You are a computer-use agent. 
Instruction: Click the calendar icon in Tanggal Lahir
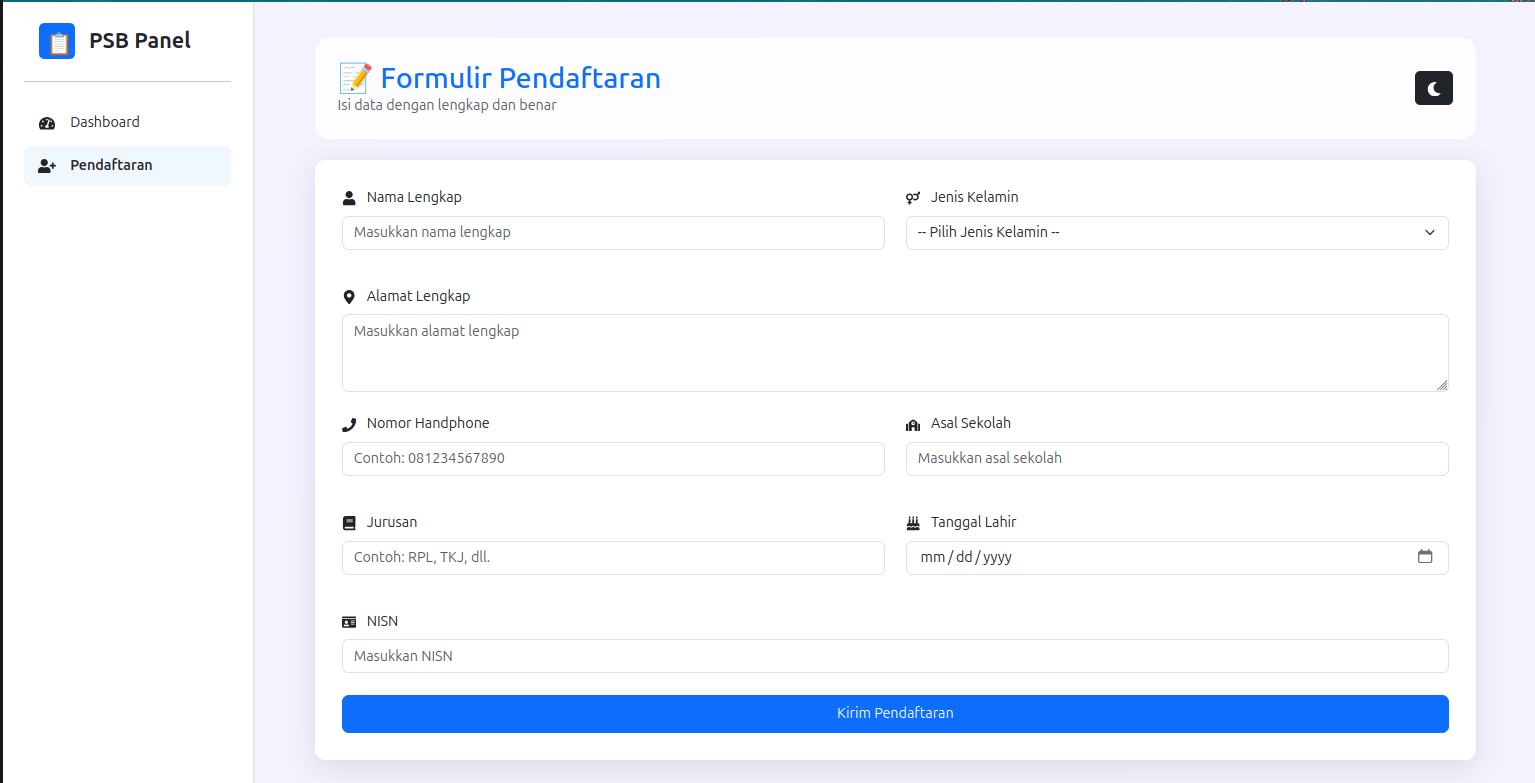[x=1425, y=557]
